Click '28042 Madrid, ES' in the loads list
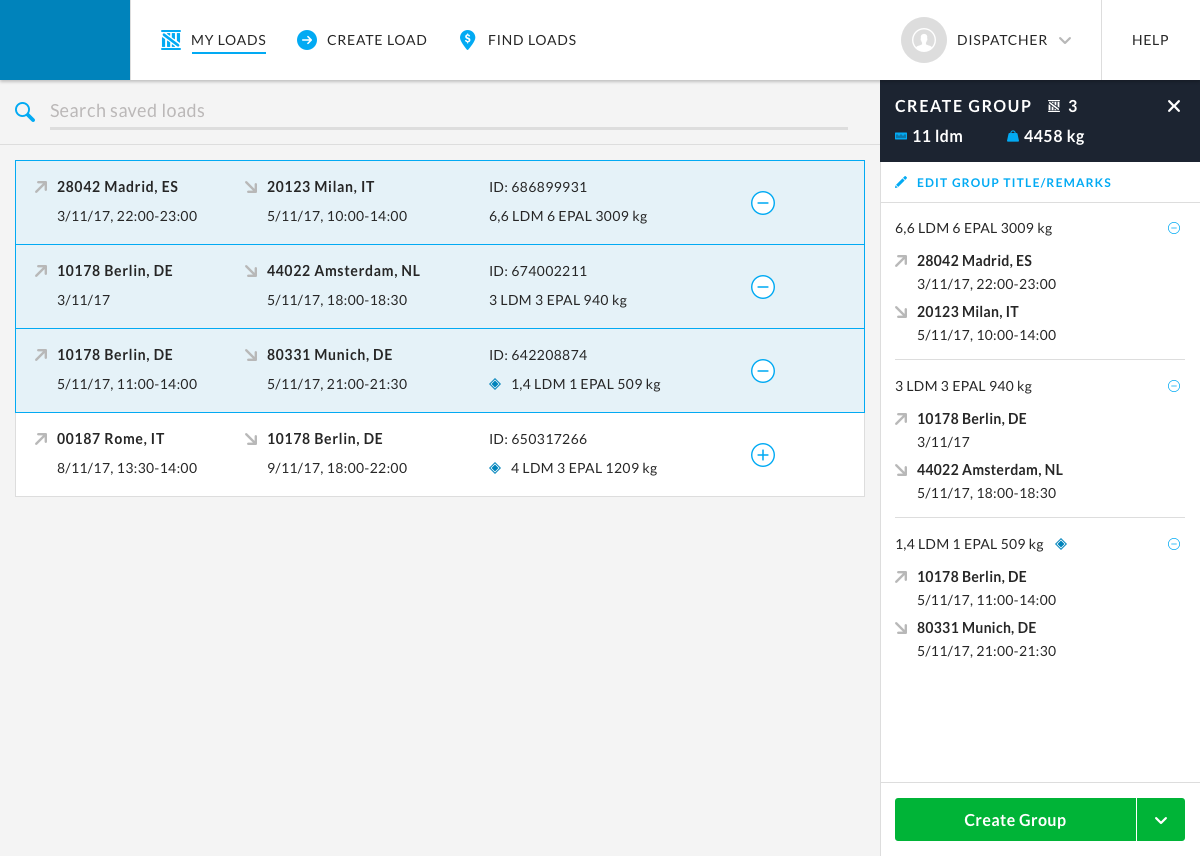The width and height of the screenshot is (1200, 856). 118,187
